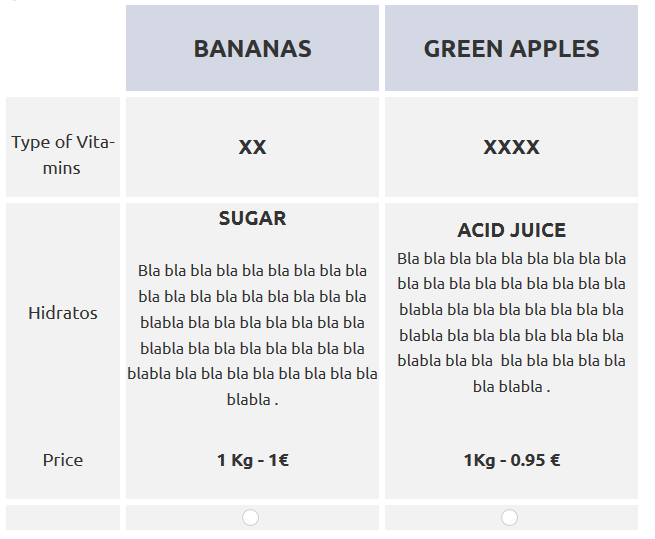Click the GREEN APPLES column header
This screenshot has height=539, width=655.
click(x=511, y=49)
